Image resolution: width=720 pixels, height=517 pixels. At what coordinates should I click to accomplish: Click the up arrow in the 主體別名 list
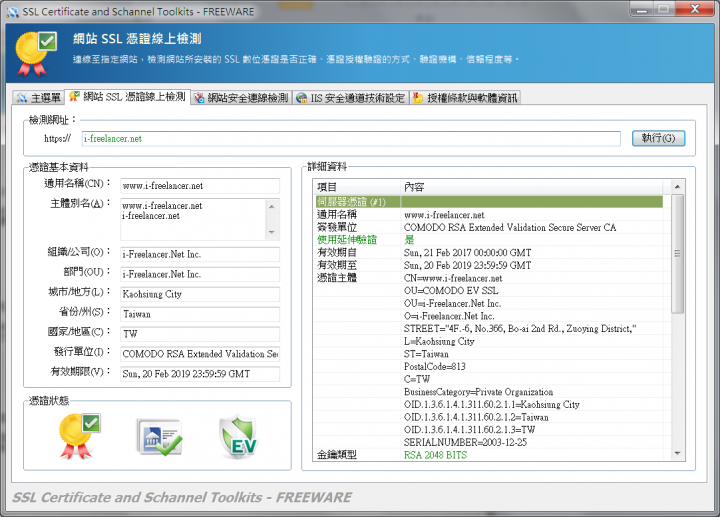tap(272, 207)
